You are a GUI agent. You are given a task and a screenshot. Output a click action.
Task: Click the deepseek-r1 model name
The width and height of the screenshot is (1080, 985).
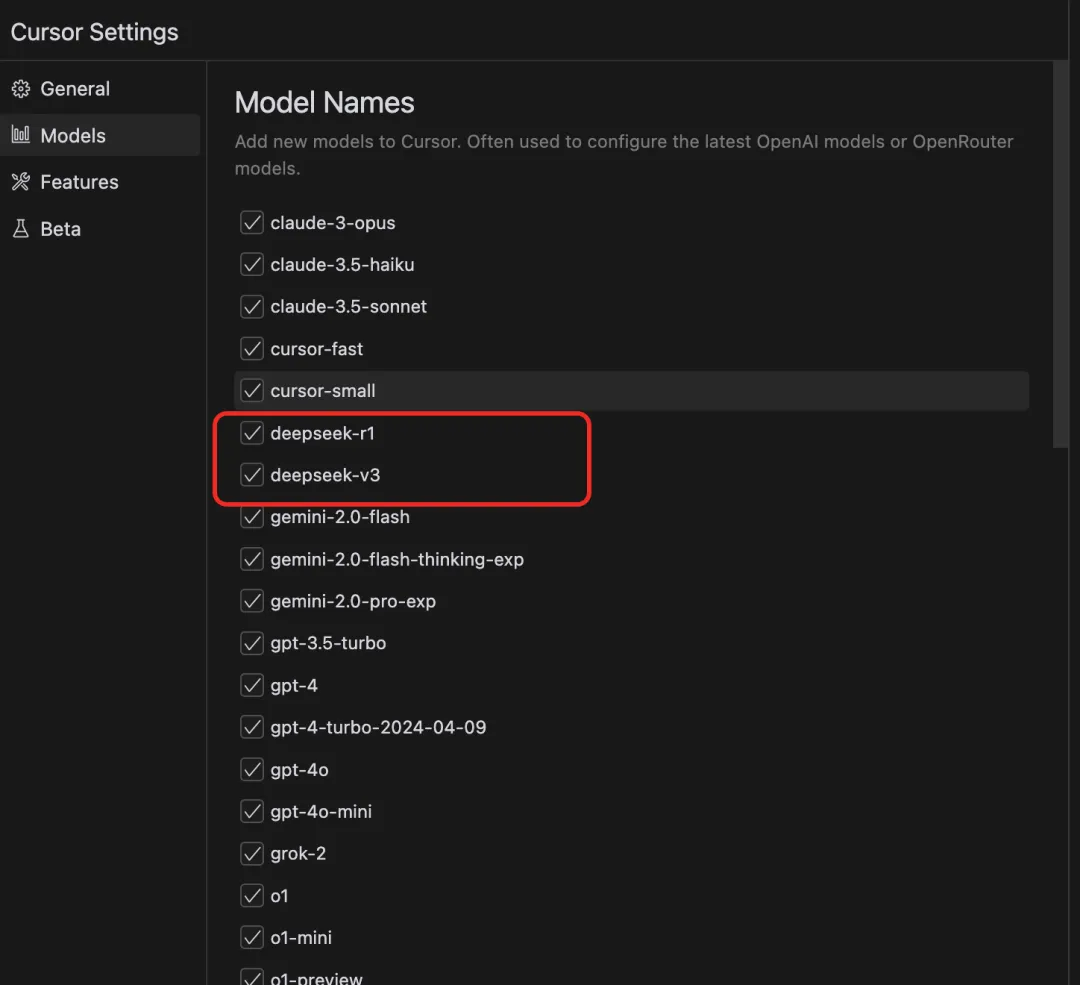click(x=322, y=433)
